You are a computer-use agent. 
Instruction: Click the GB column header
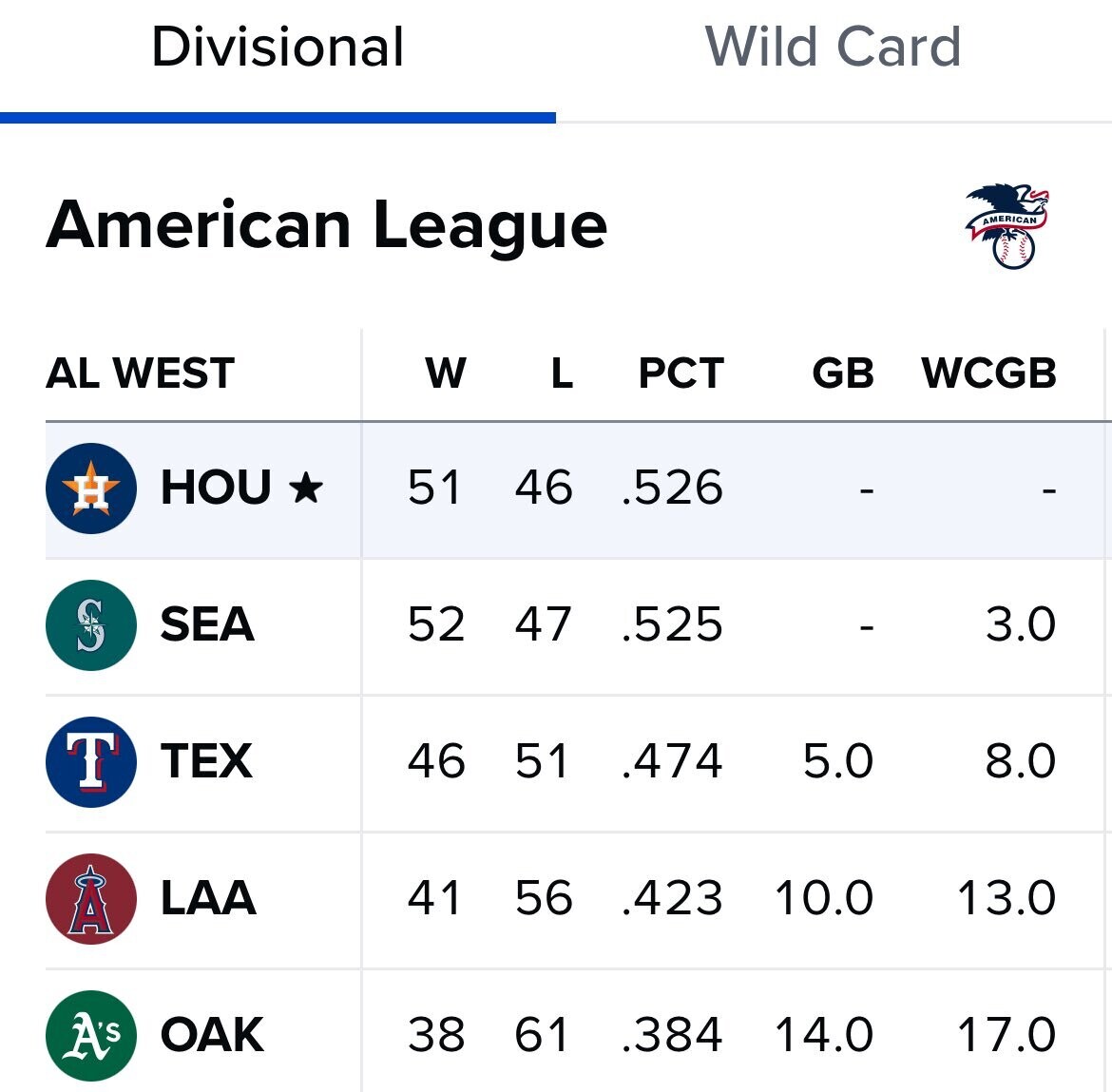pyautogui.click(x=842, y=374)
